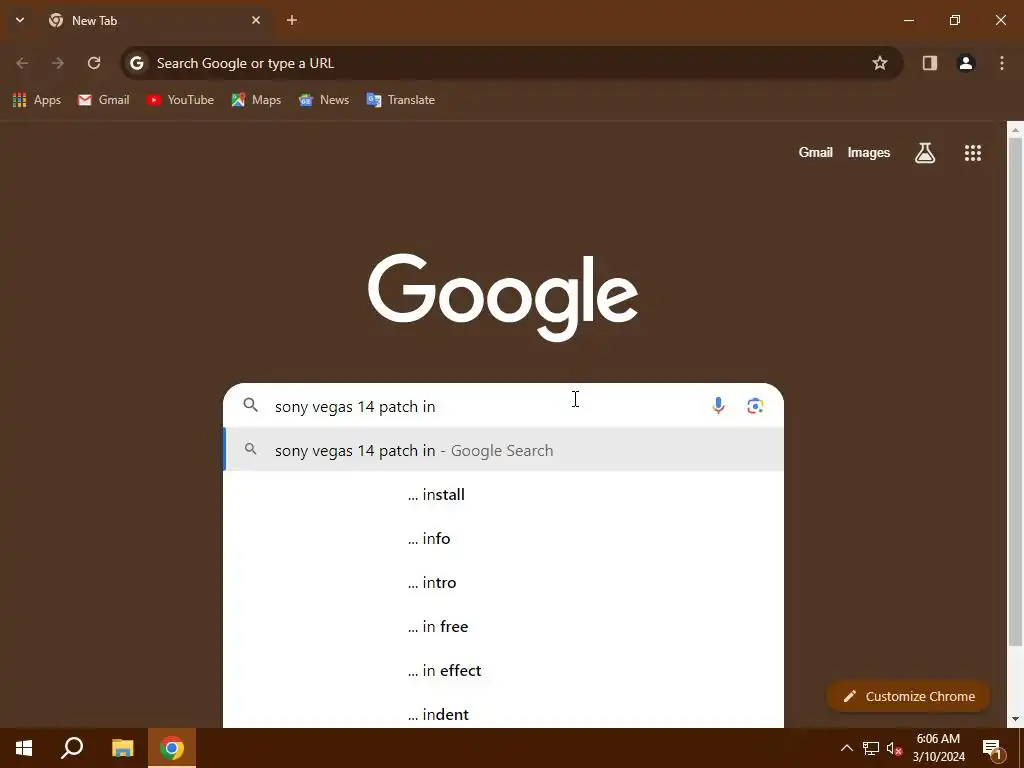Reload the current page
Viewport: 1024px width, 768px height.
pyautogui.click(x=94, y=63)
